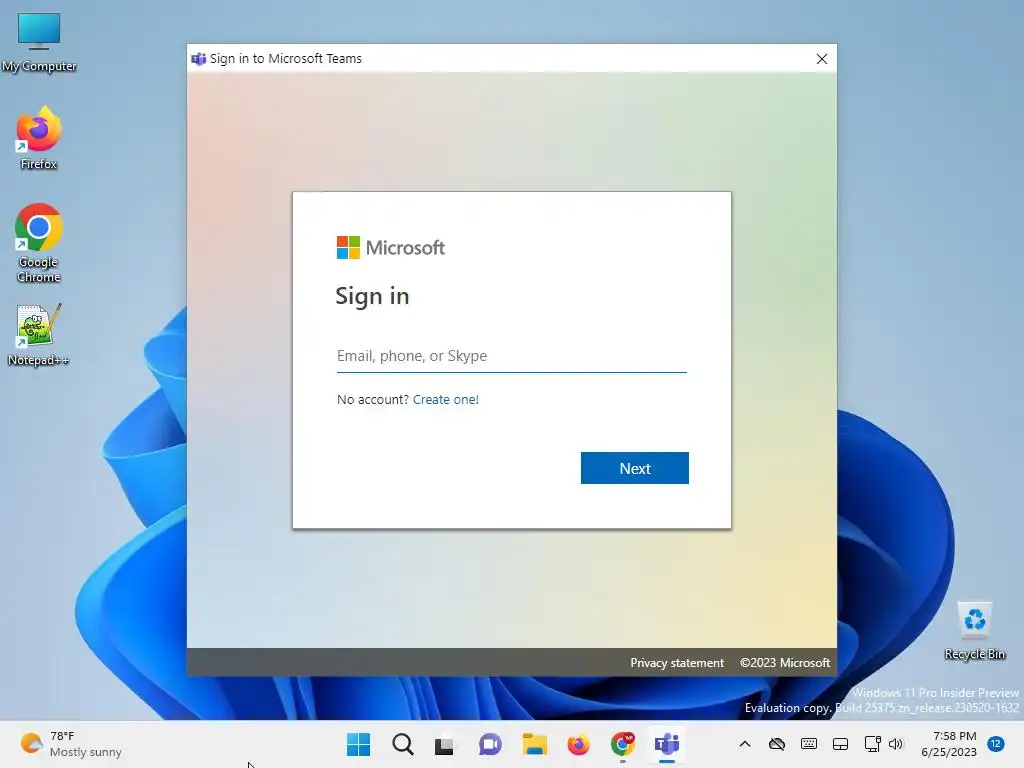Screen dimensions: 1024x768
Task: Open the Windows Start menu
Action: [x=358, y=744]
